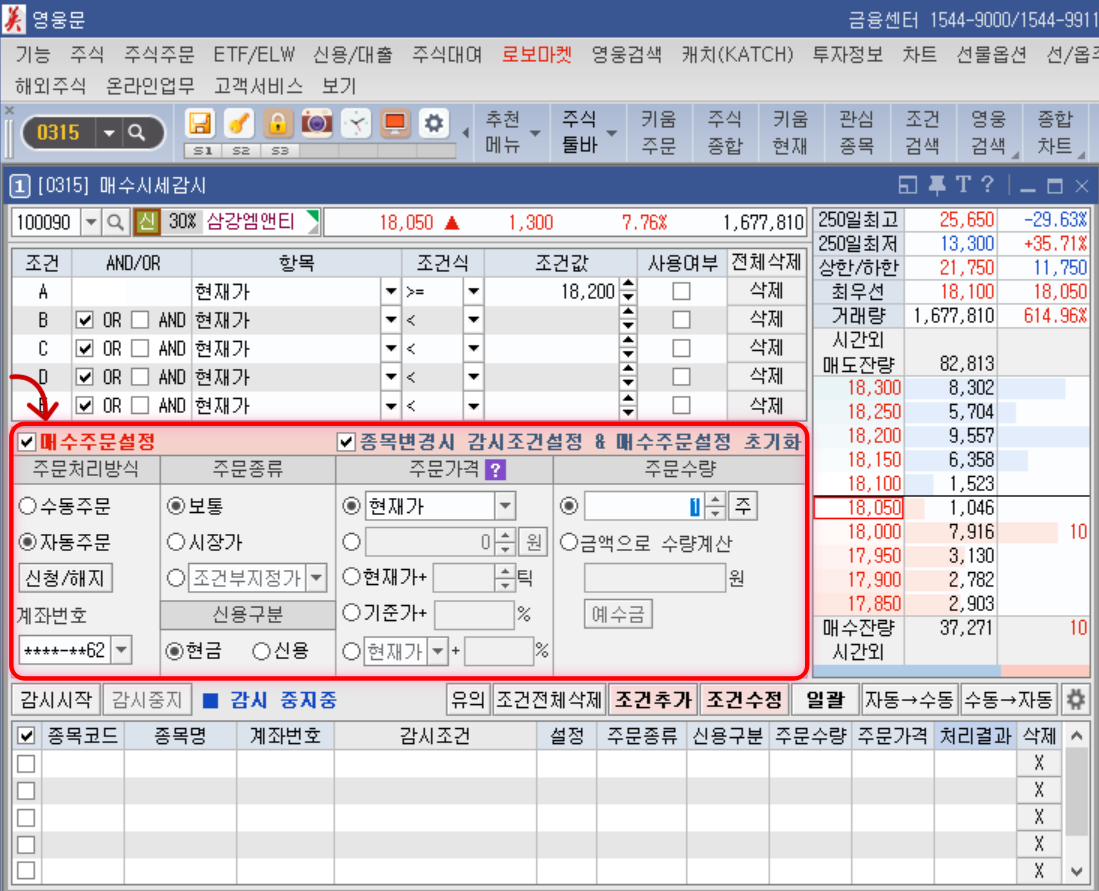This screenshot has width=1099, height=891.
Task: Click the question mark help in title bar
Action: [987, 184]
